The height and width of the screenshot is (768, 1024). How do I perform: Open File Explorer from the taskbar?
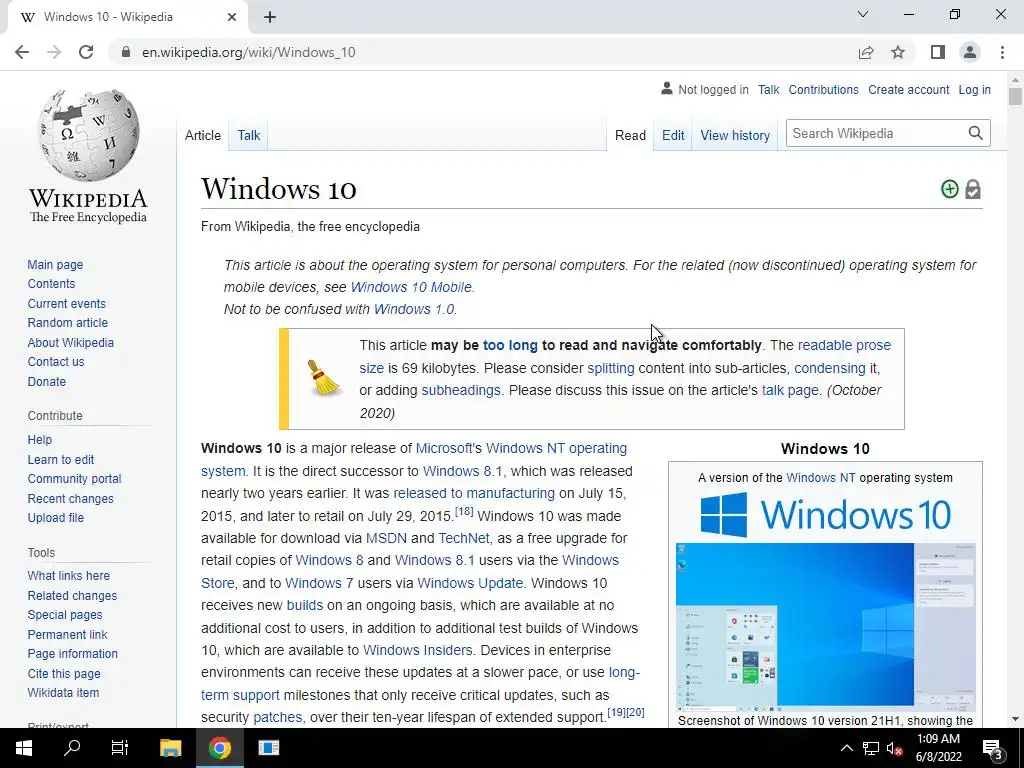pyautogui.click(x=170, y=748)
